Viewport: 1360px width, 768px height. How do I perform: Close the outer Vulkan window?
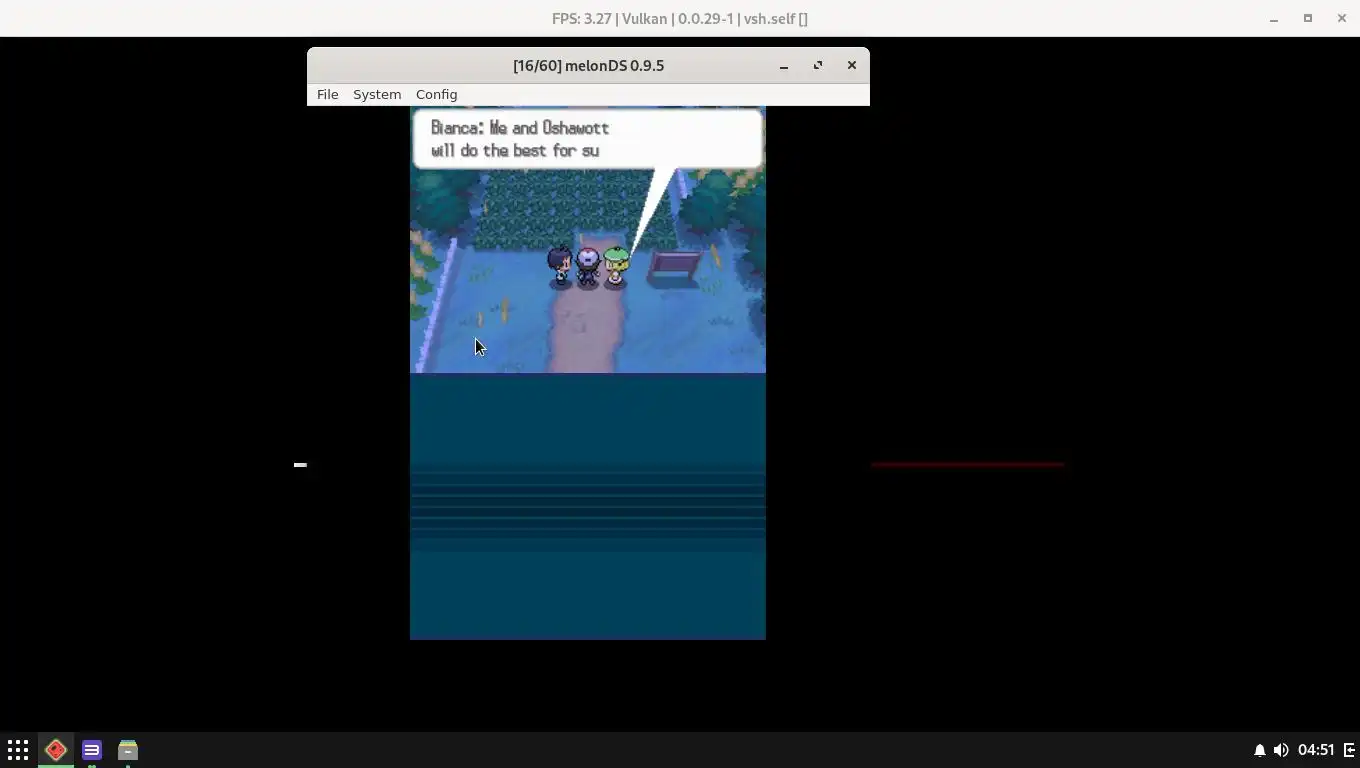(1342, 19)
